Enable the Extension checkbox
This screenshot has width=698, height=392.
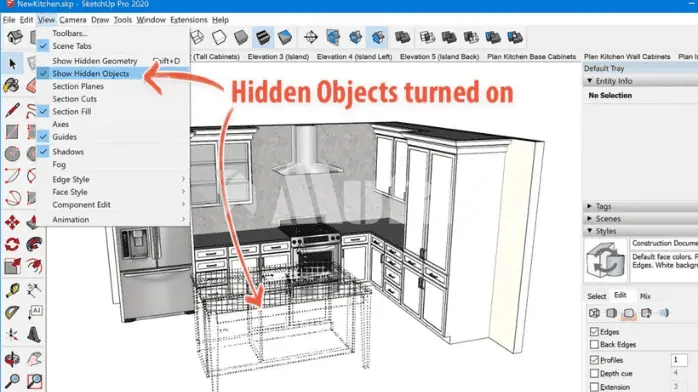point(594,387)
